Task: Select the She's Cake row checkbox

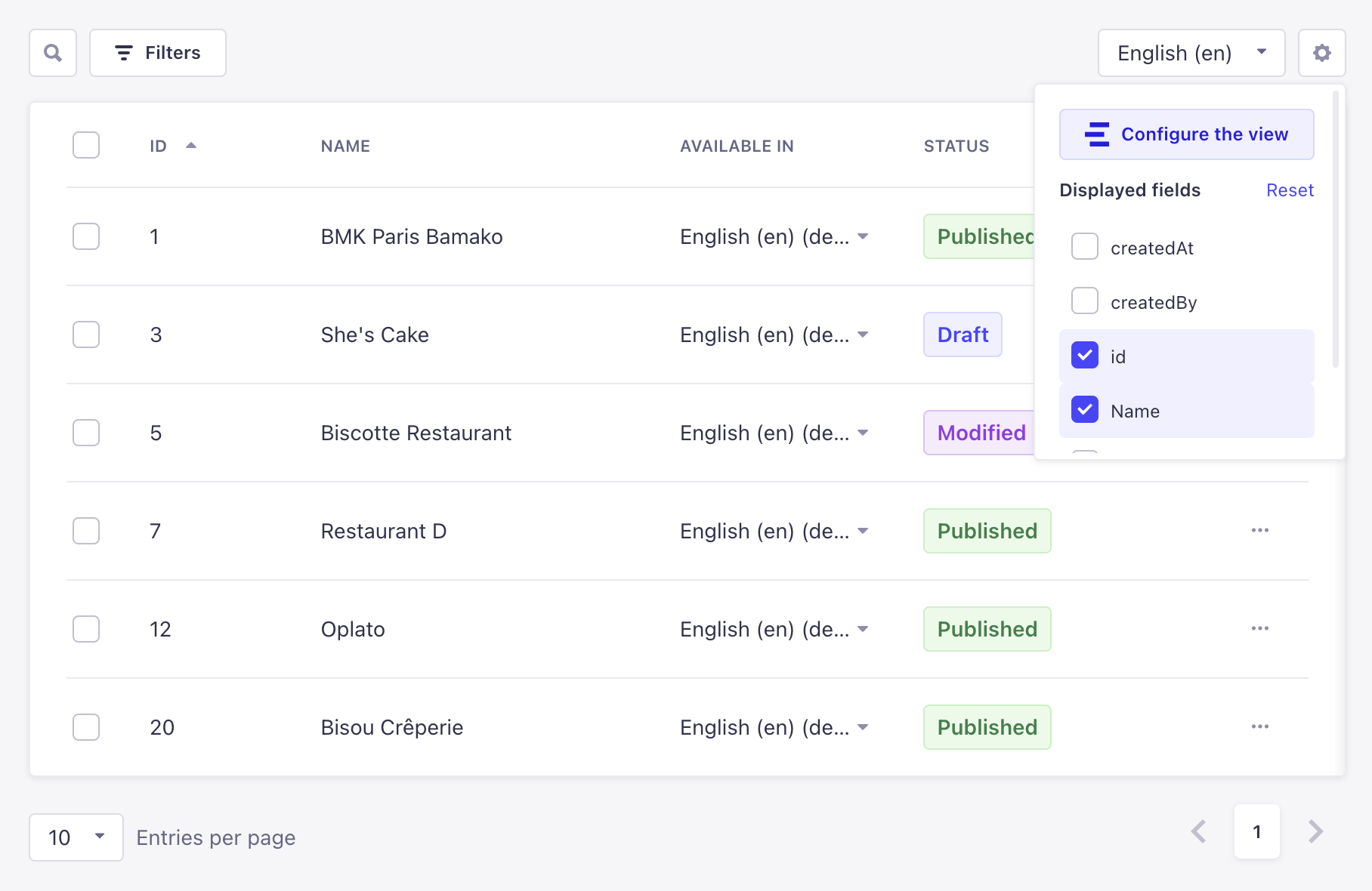Action: click(x=86, y=335)
